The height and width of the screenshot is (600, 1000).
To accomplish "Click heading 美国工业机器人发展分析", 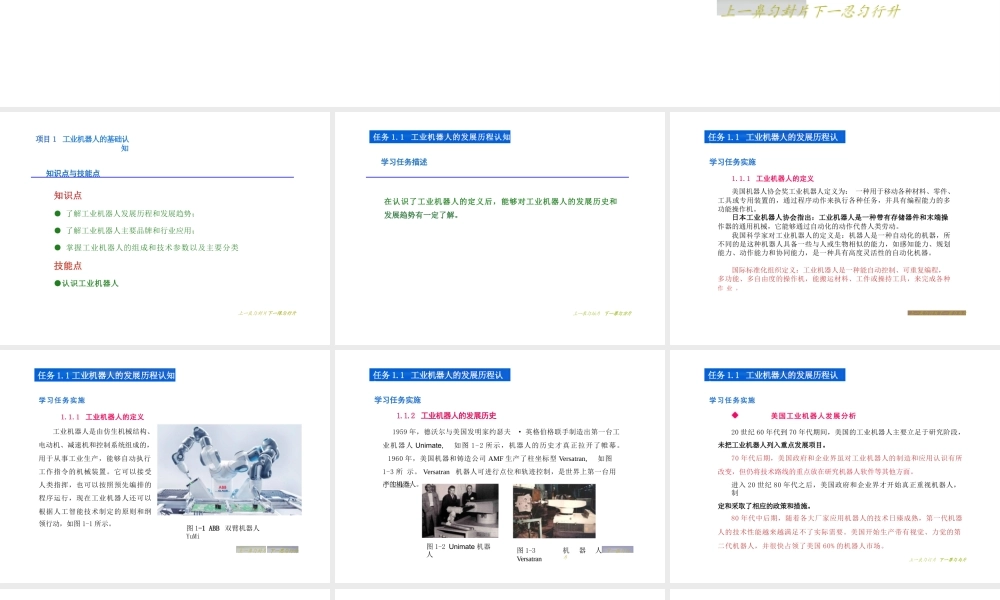I will click(813, 416).
